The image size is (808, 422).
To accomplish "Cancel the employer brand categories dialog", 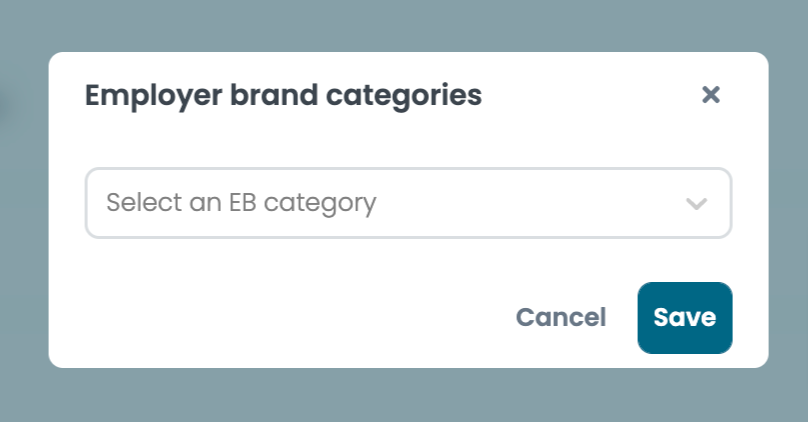I will tap(561, 317).
